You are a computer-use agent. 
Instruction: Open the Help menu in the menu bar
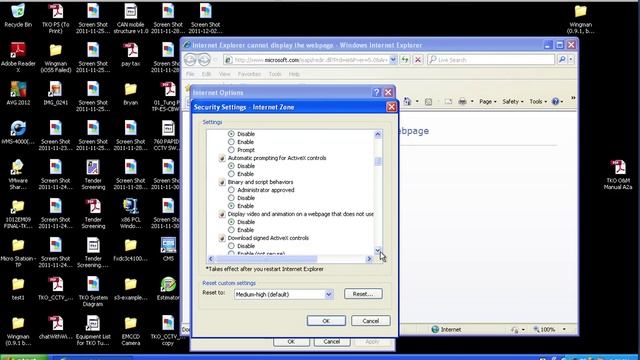(294, 74)
